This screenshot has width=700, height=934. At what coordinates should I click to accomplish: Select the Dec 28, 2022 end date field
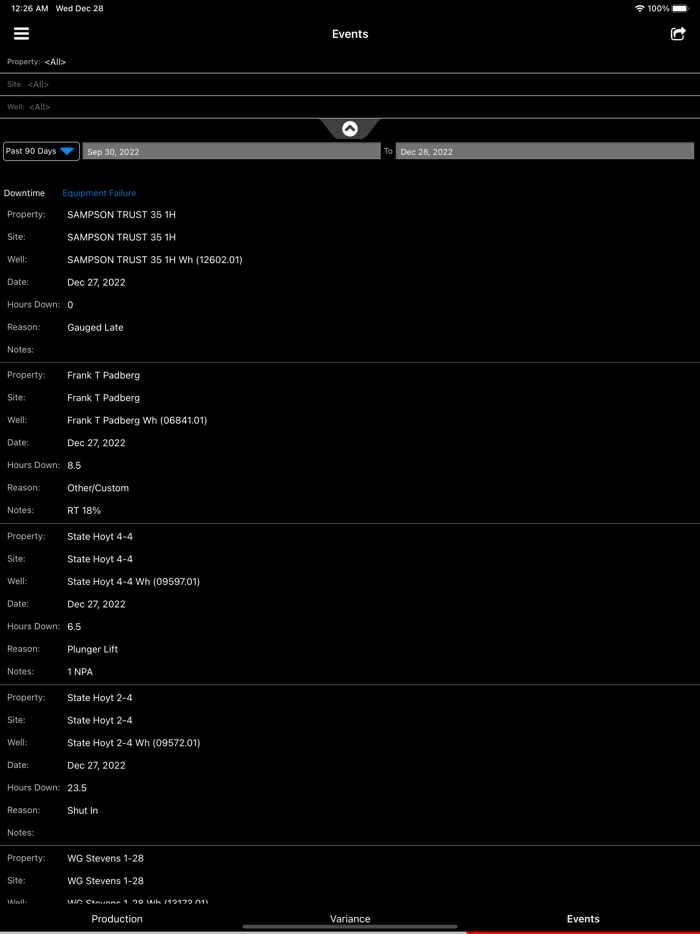(545, 151)
